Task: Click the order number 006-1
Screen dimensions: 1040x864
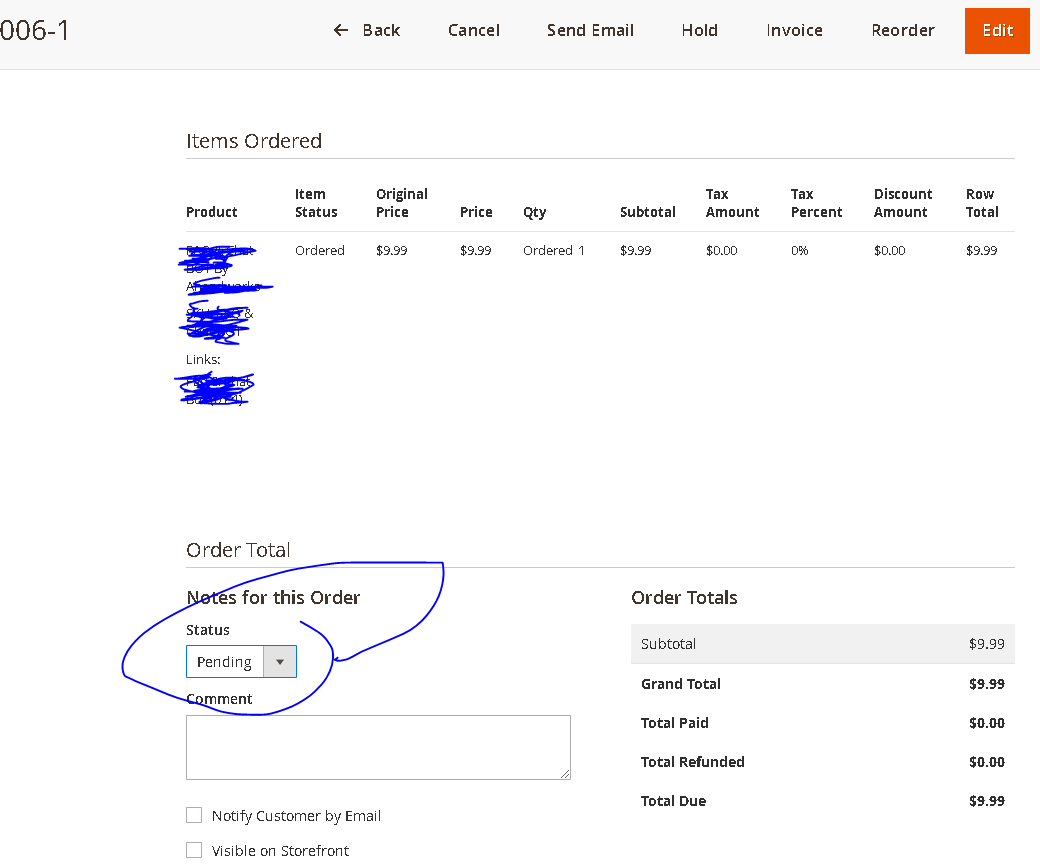Action: 35,30
